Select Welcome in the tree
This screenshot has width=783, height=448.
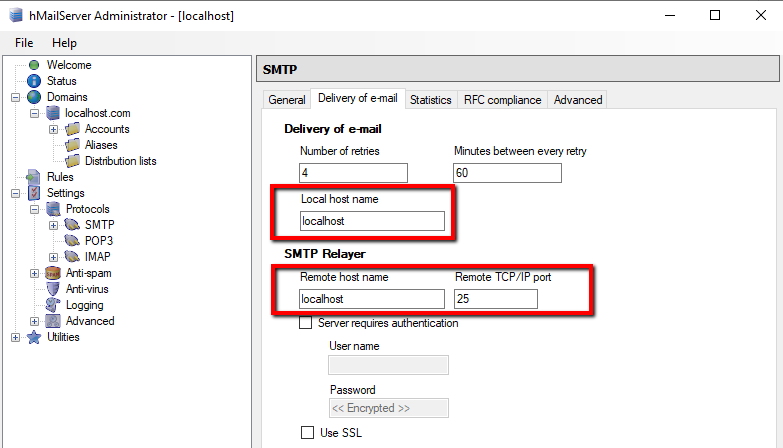[69, 65]
